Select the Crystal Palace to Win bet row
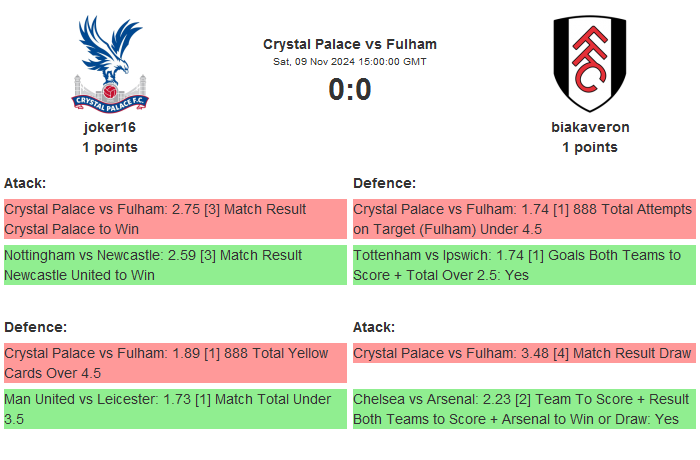Viewport: 700px width, 460px height. [175, 219]
